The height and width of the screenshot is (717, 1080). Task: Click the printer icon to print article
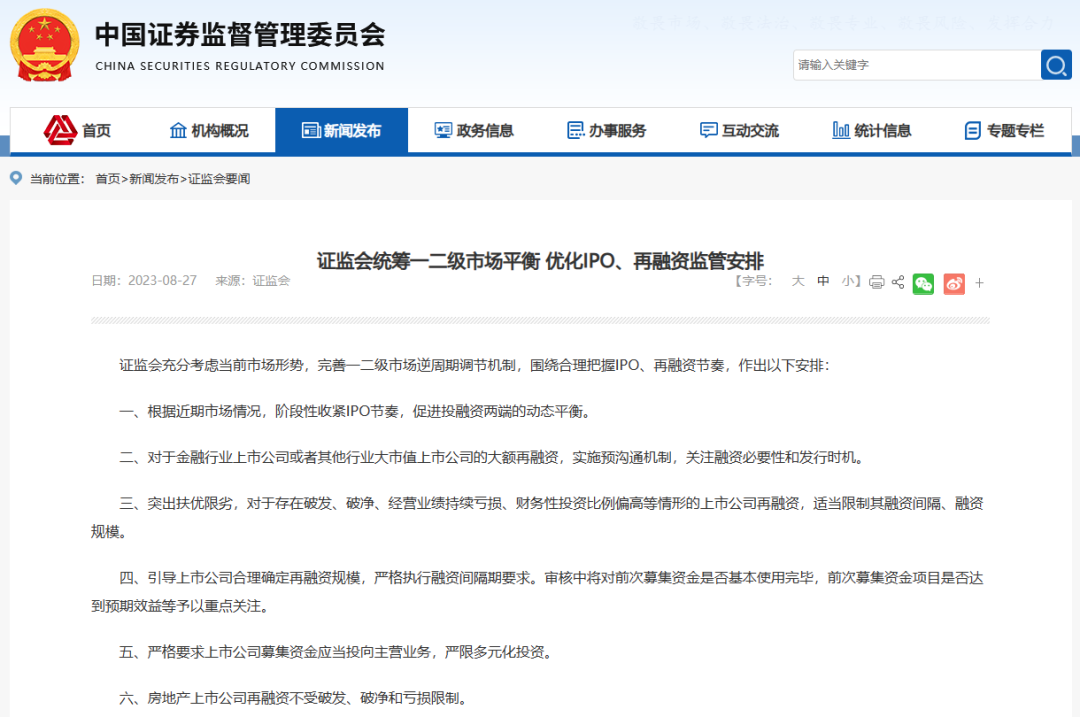(x=876, y=282)
